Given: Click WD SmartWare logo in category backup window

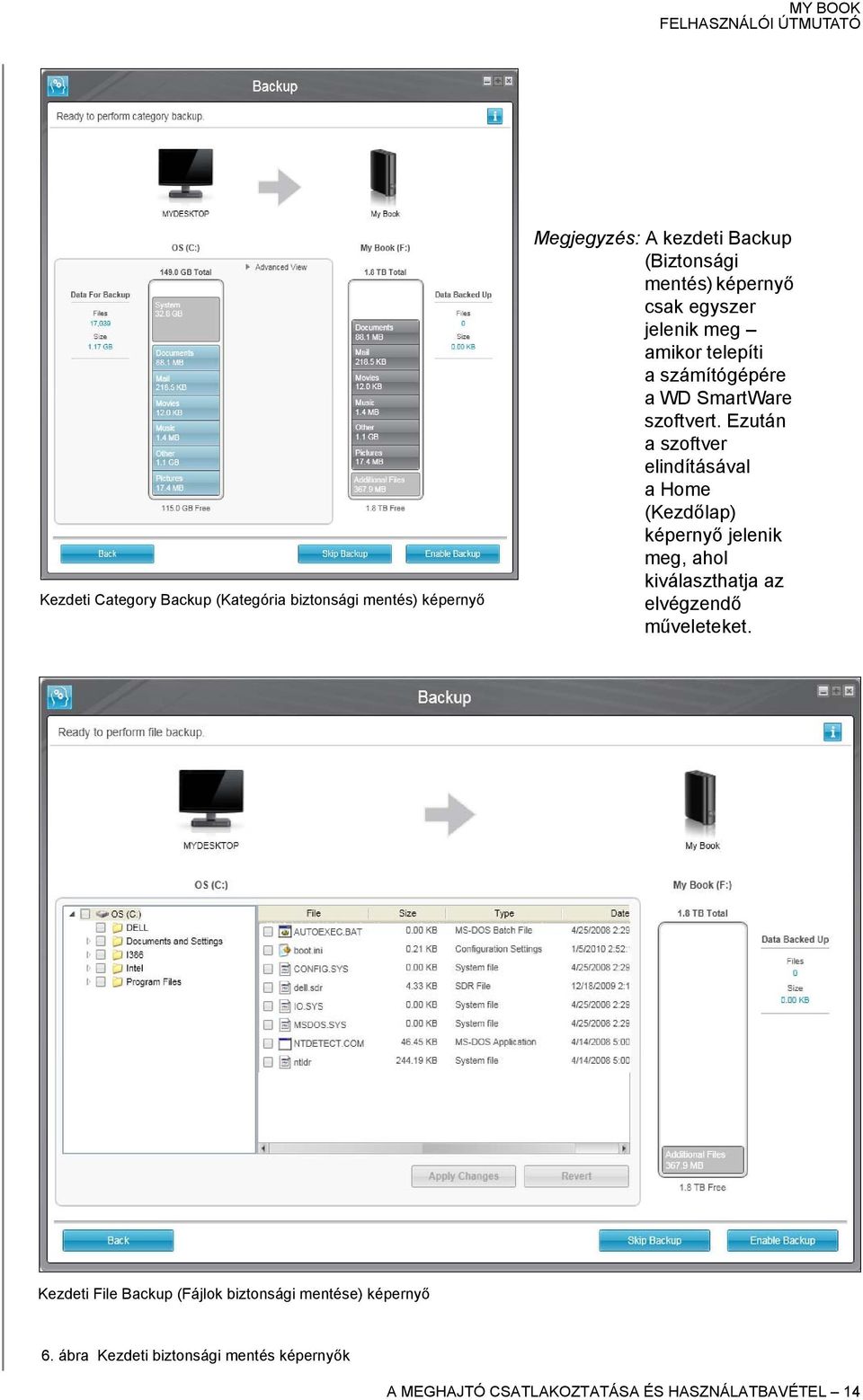Looking at the screenshot, I should point(58,86).
